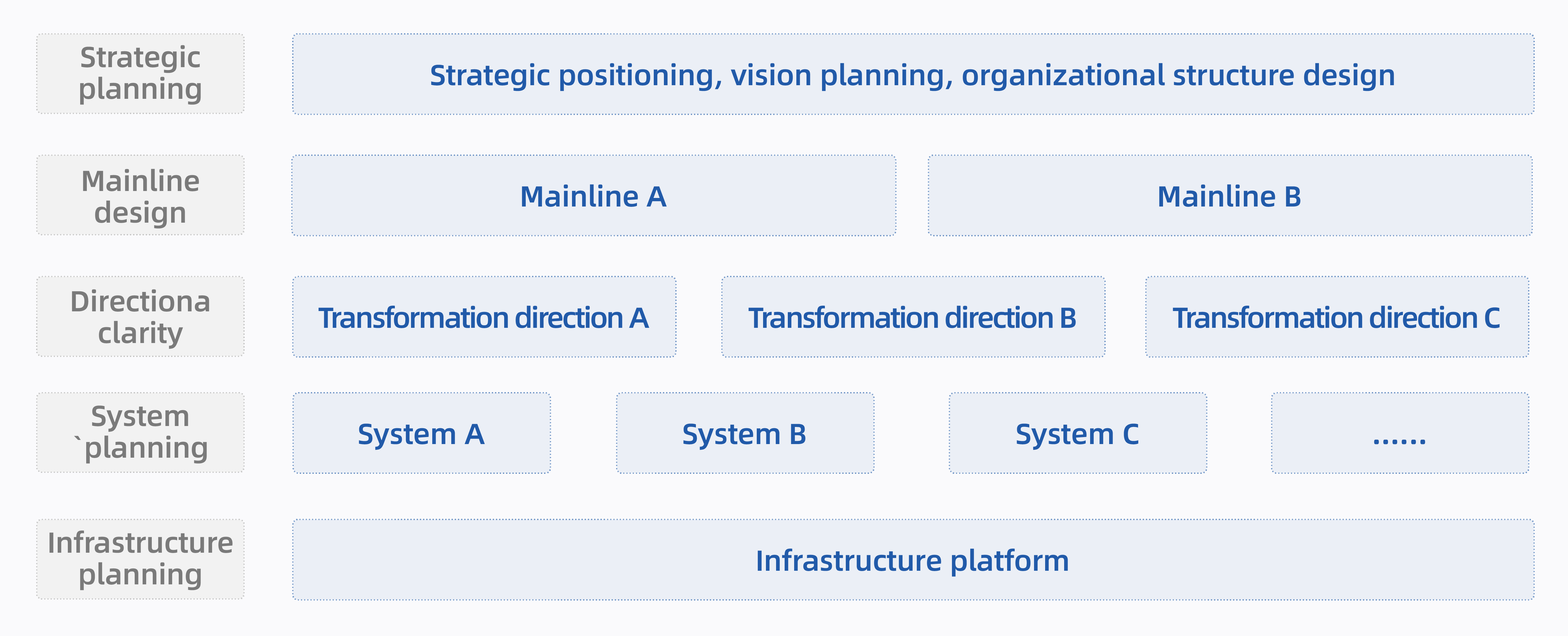
Task: Click the gray Infrastructure label text
Action: tap(140, 543)
